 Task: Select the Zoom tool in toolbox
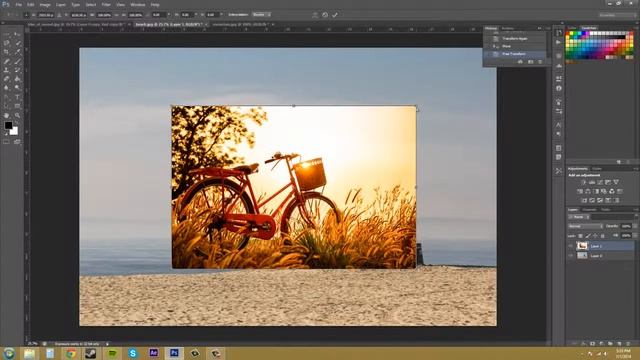click(x=17, y=115)
